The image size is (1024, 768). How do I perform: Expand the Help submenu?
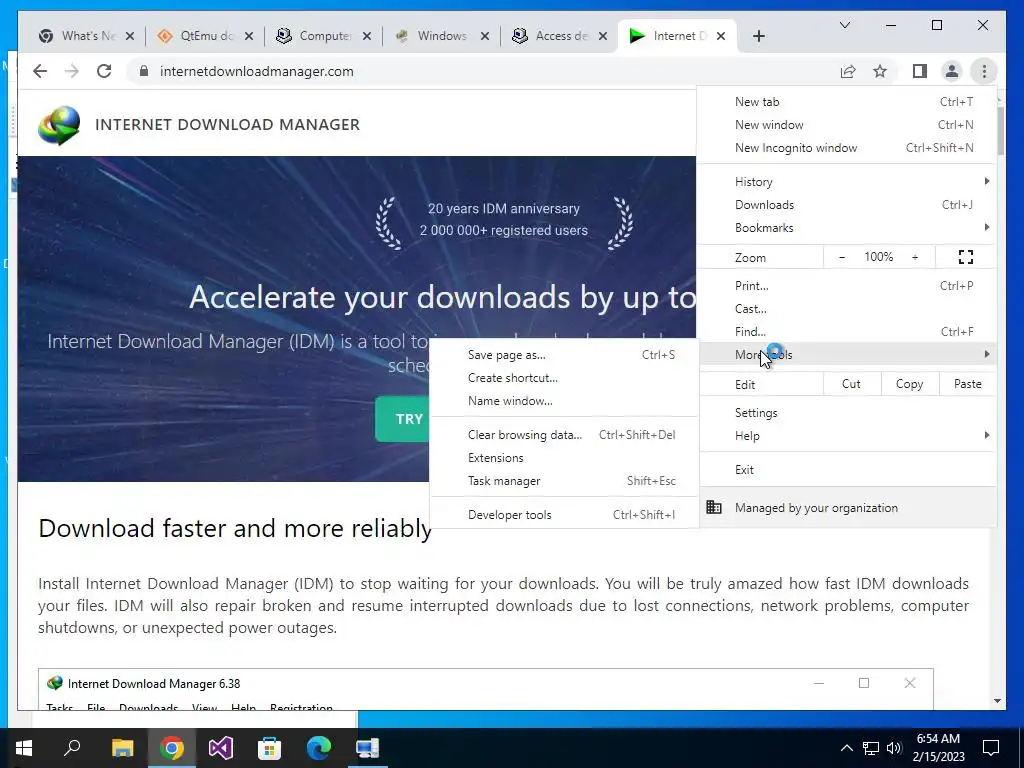(847, 436)
